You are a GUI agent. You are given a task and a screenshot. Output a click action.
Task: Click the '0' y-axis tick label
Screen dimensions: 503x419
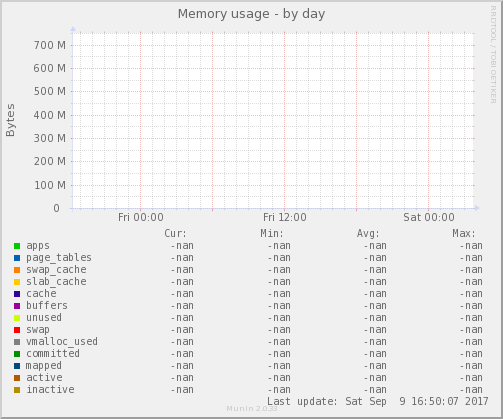[56, 208]
